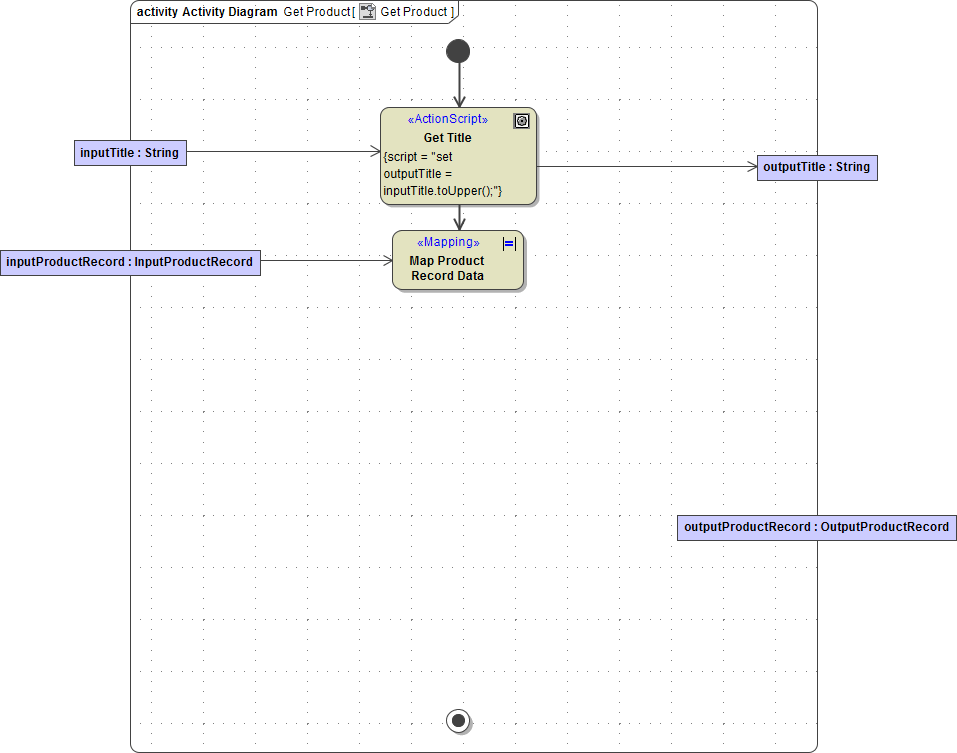This screenshot has height=753, width=957.
Task: Click the diagram frame border
Action: (131, 400)
